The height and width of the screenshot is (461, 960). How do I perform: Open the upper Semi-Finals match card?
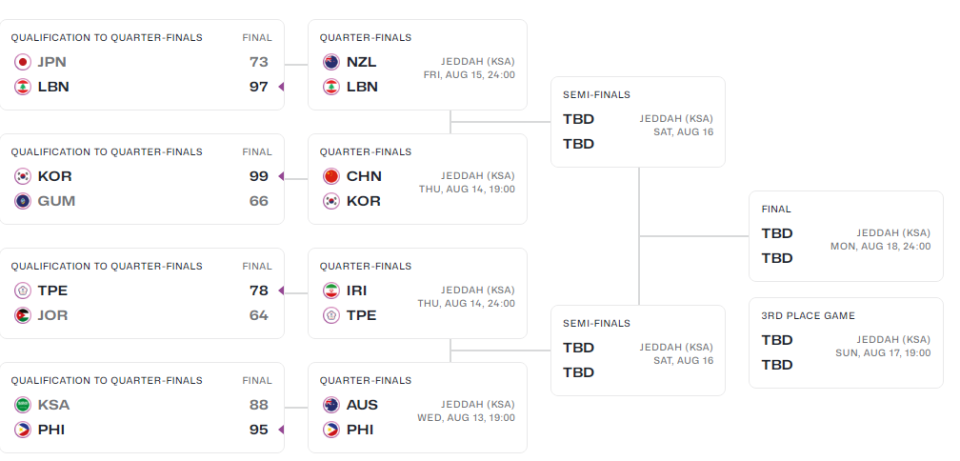(x=638, y=122)
